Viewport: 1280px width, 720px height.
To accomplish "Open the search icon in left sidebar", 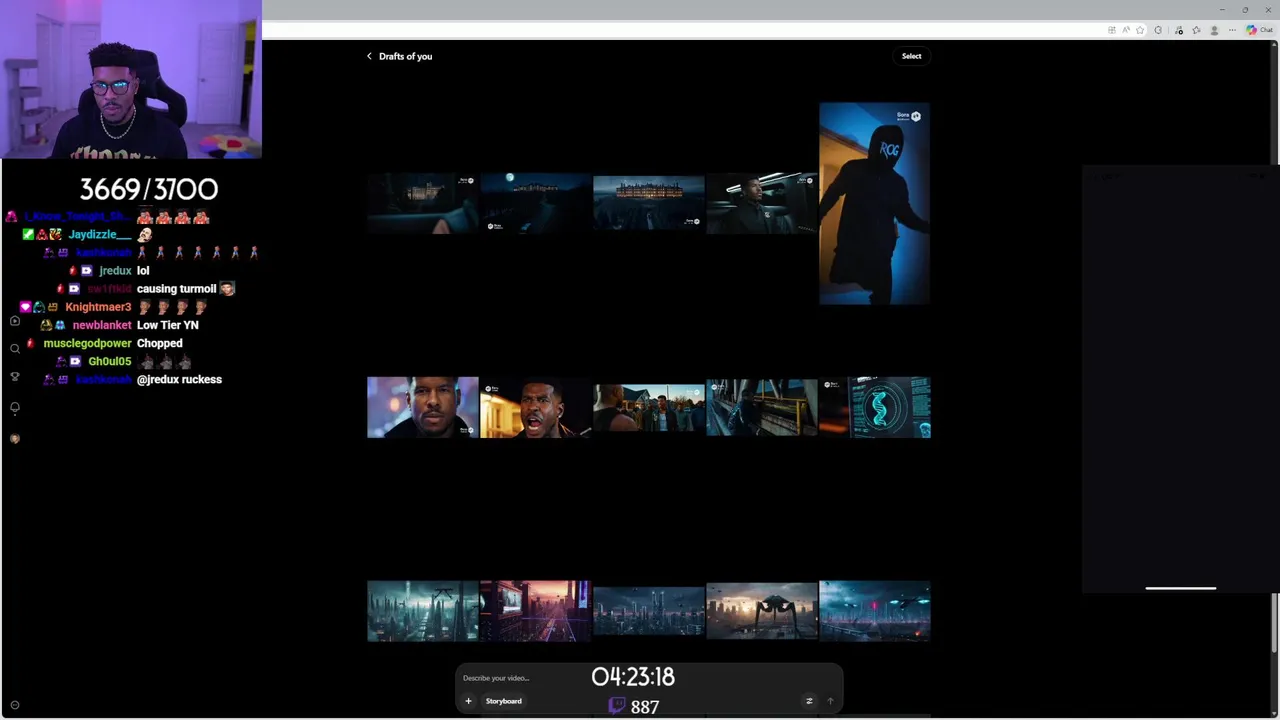I will point(14,349).
